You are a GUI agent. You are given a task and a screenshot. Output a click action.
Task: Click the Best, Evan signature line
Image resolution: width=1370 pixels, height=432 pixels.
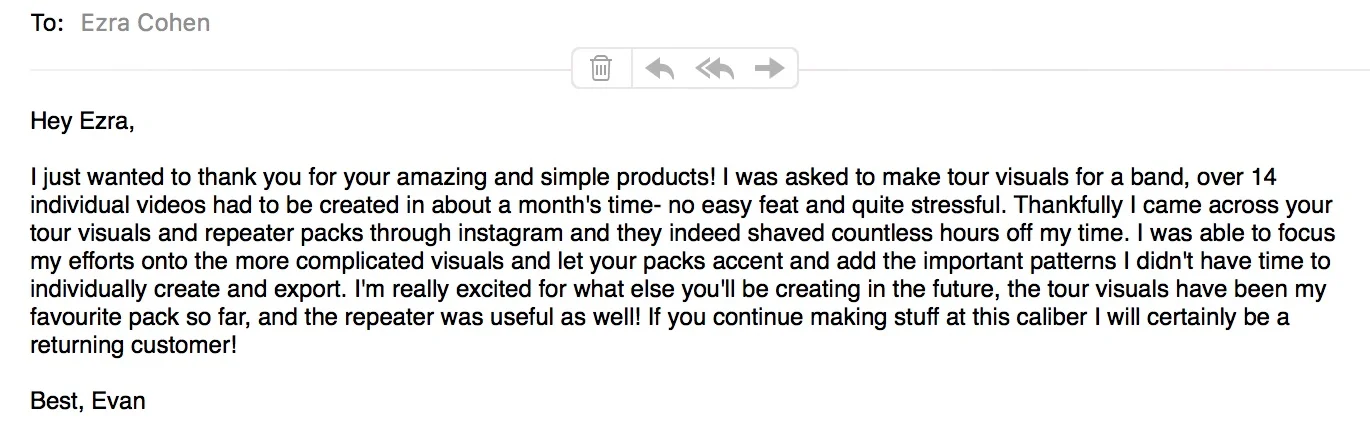(x=88, y=401)
